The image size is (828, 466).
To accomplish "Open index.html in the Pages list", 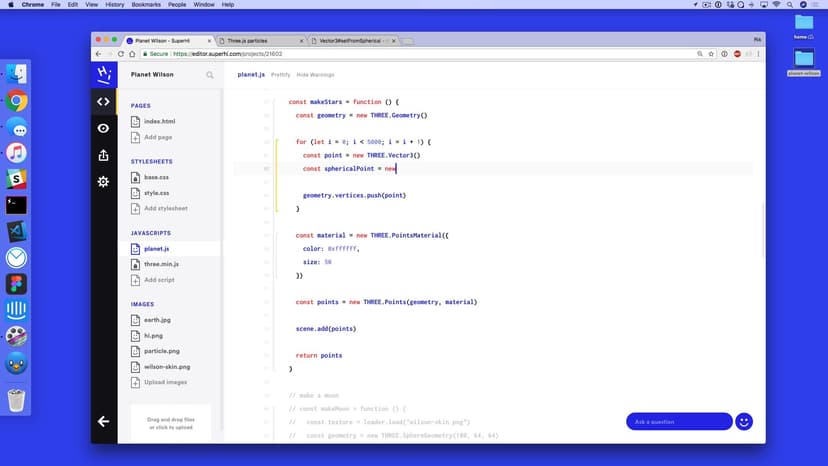I will point(159,121).
